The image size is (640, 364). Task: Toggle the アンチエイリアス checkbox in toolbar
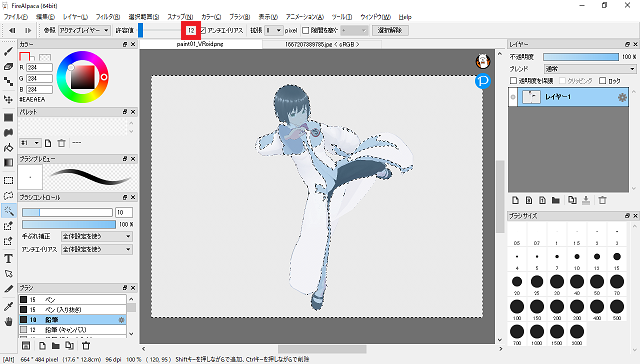203,30
